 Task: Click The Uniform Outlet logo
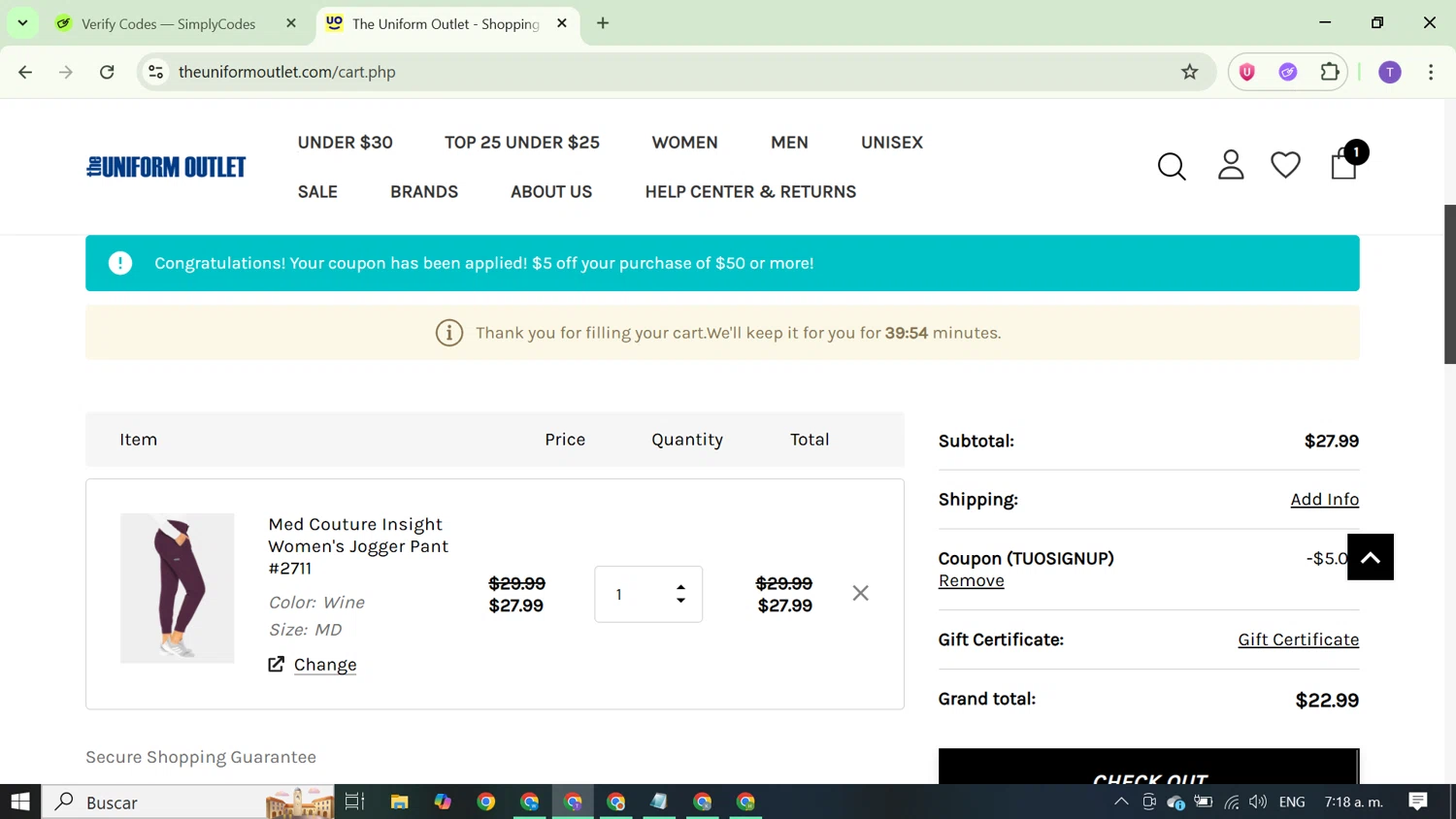click(x=166, y=167)
